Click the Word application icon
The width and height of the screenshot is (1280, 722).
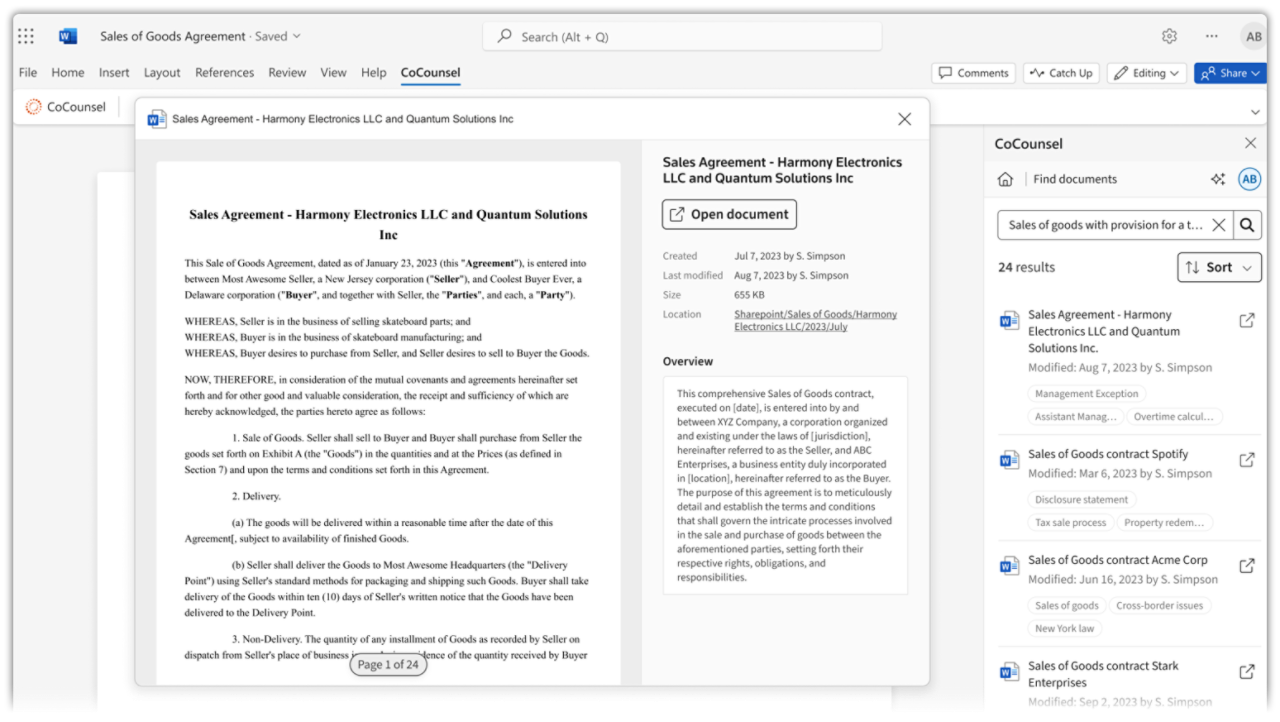[x=68, y=36]
